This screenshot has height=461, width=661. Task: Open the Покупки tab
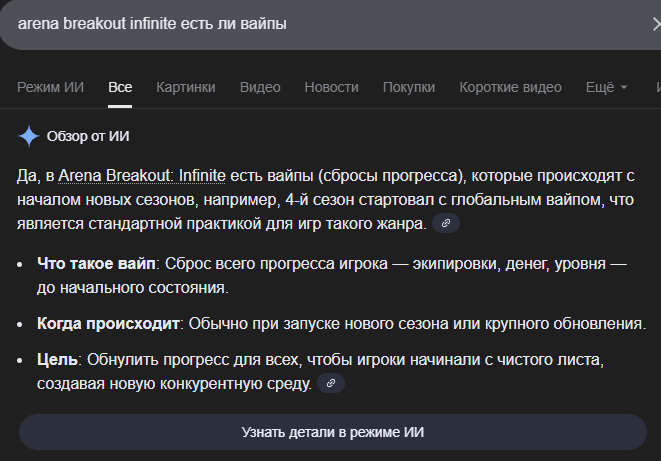(409, 87)
